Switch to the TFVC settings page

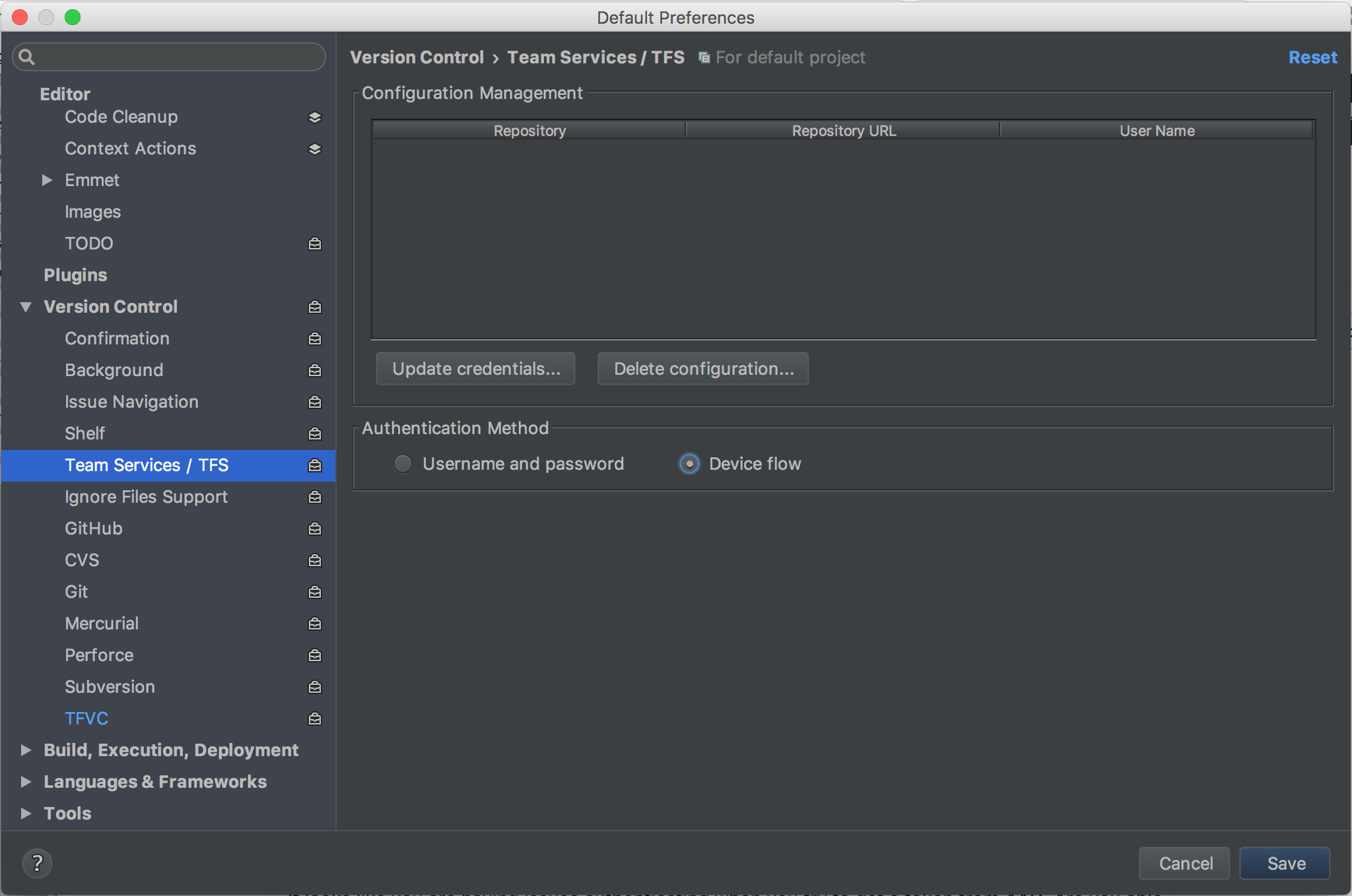pyautogui.click(x=86, y=718)
